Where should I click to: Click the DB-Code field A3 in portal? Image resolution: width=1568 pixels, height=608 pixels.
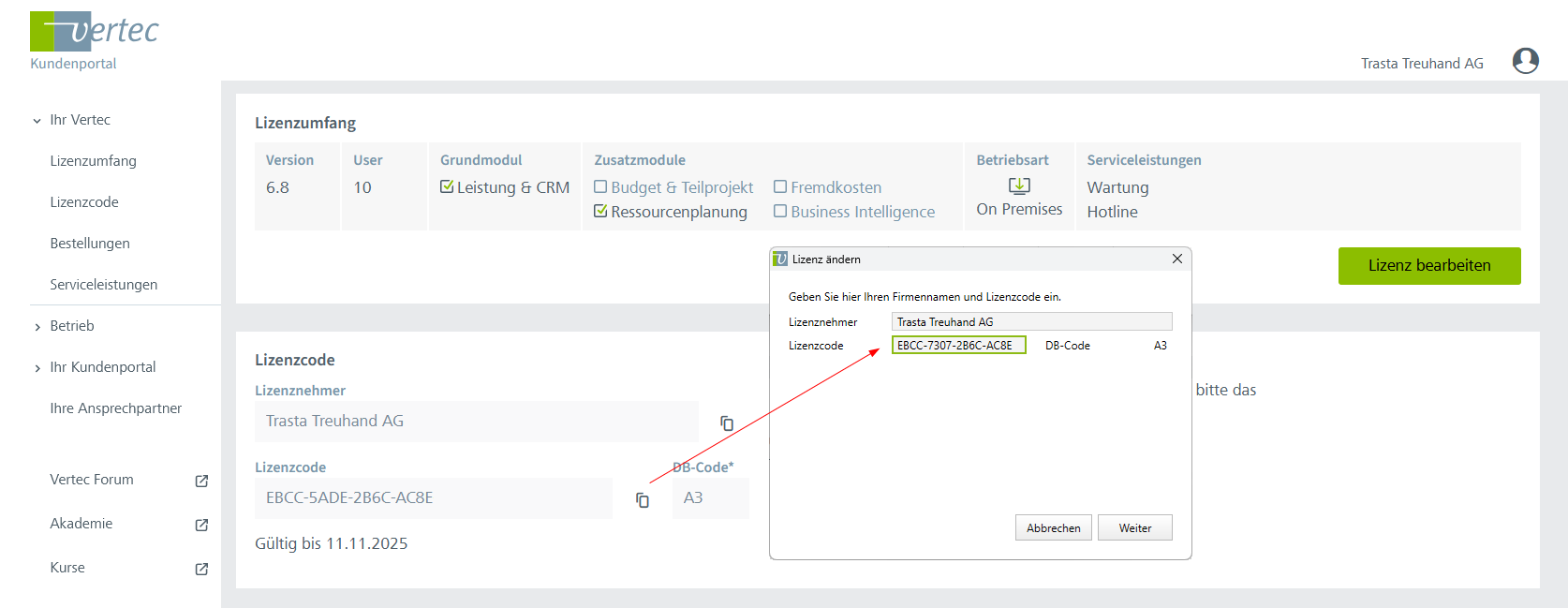pos(711,498)
